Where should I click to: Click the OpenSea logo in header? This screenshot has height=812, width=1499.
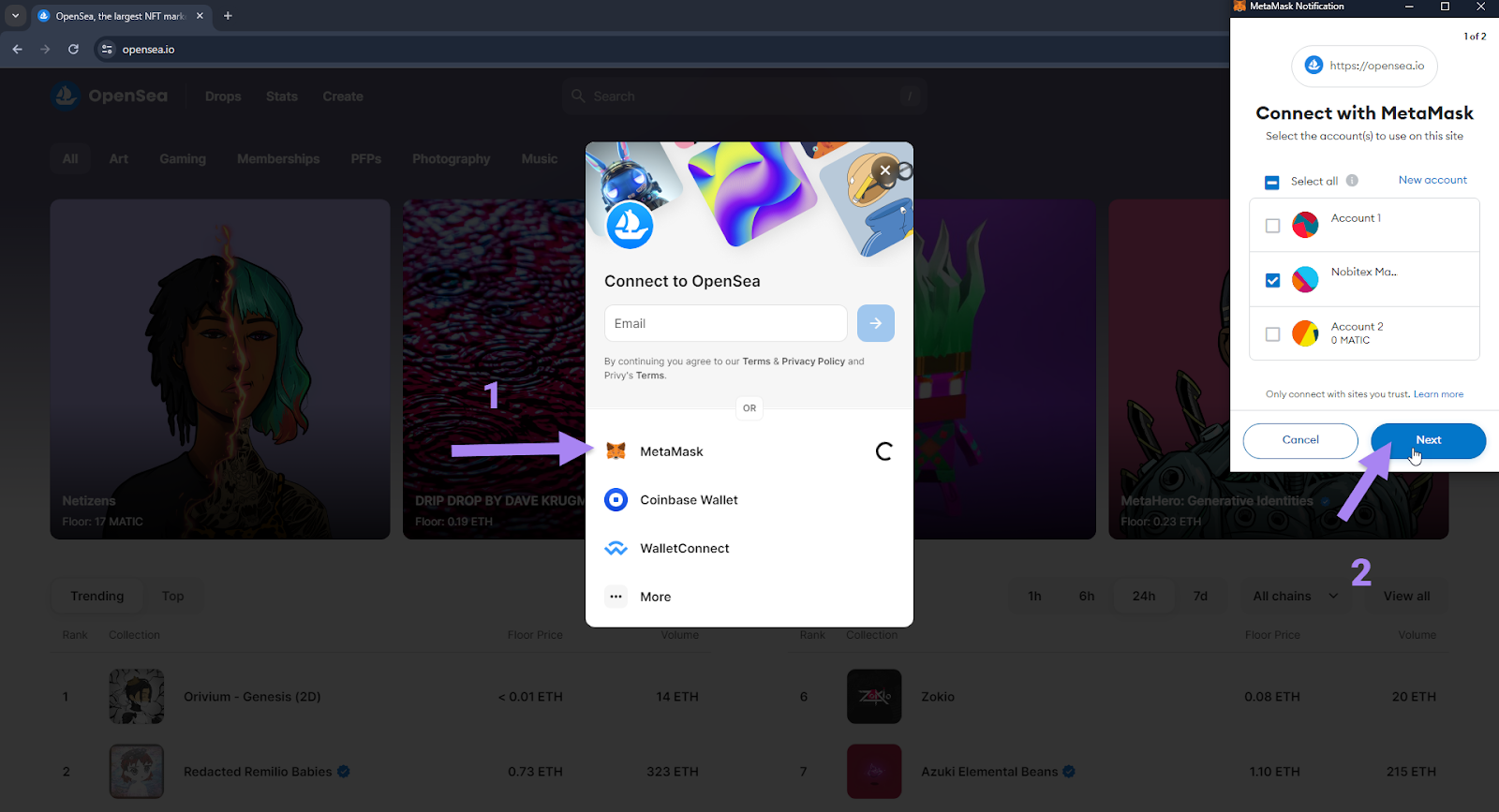(x=110, y=96)
